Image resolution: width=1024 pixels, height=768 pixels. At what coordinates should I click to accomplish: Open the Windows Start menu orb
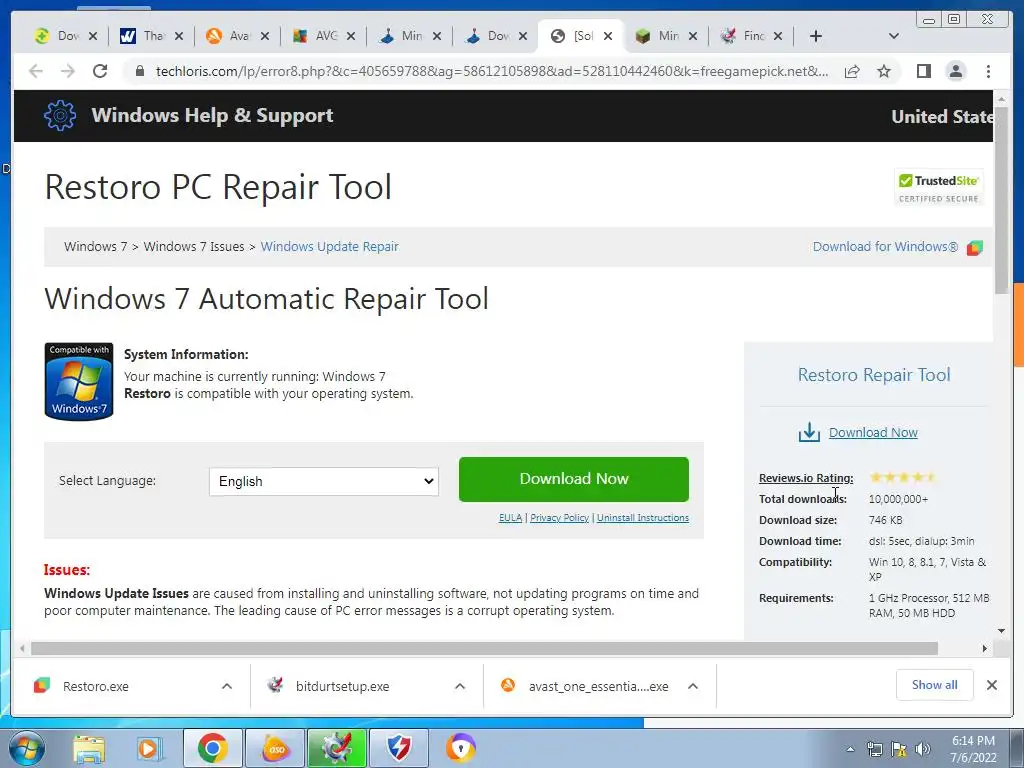[x=27, y=748]
